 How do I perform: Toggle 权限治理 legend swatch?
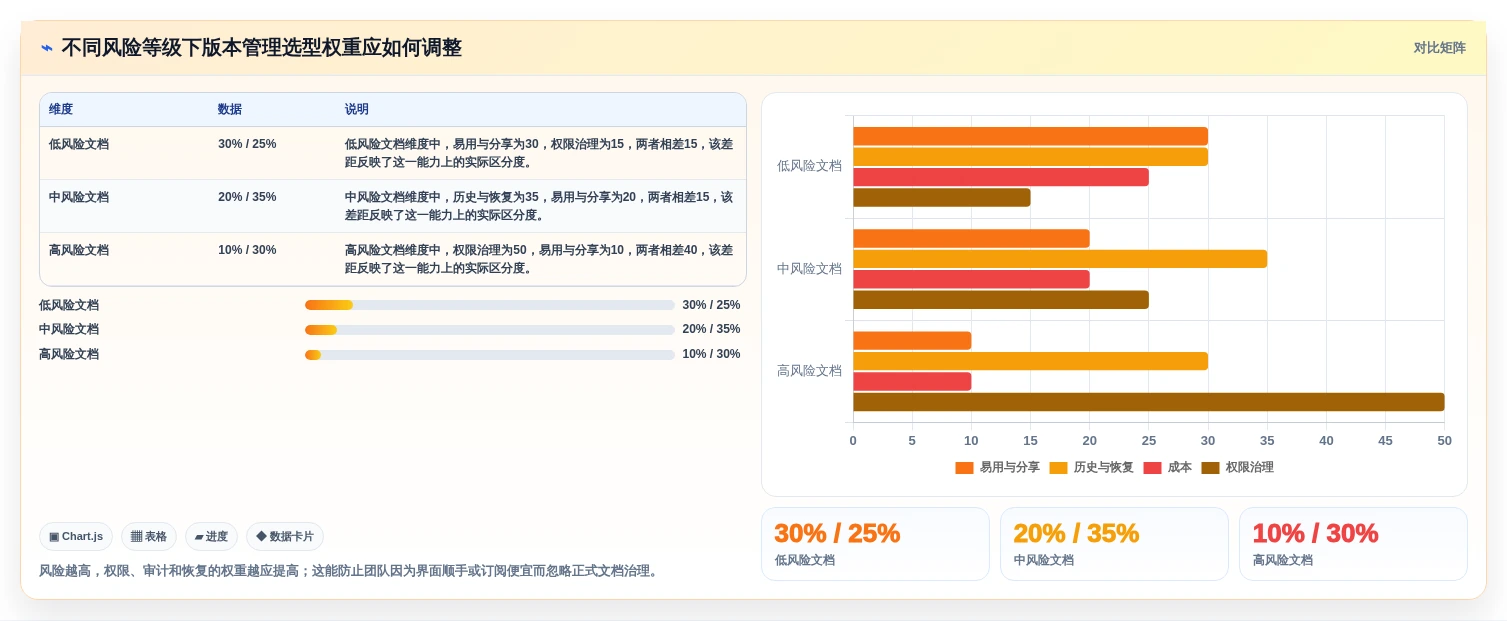[1210, 468]
